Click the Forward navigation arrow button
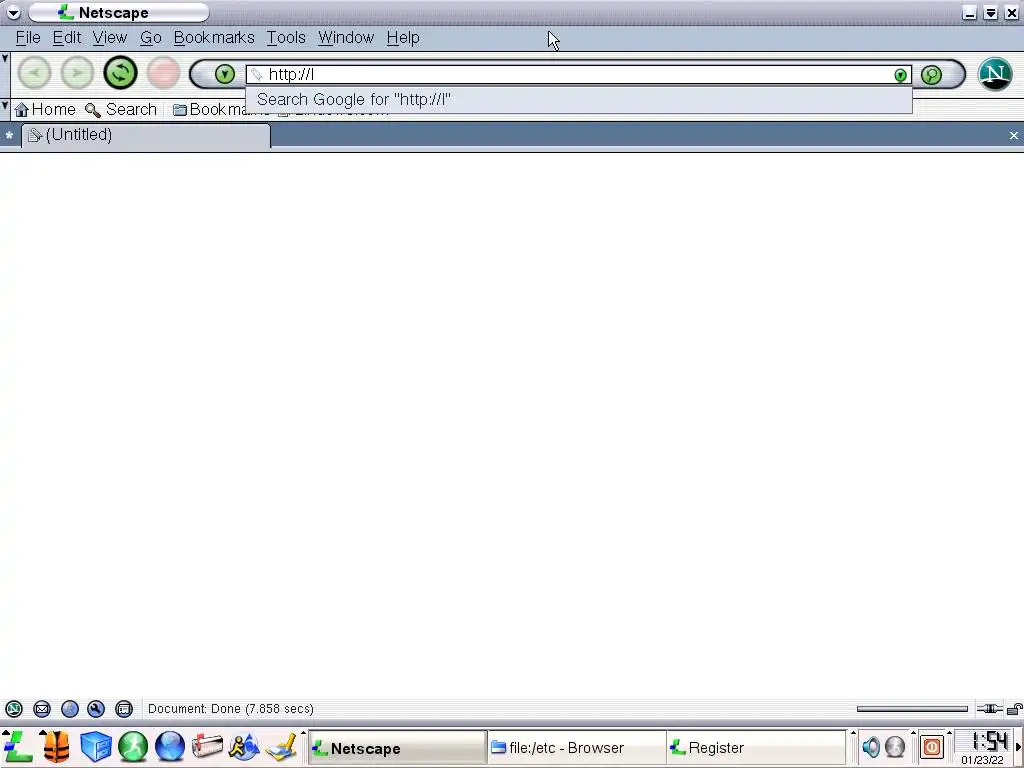 point(77,72)
